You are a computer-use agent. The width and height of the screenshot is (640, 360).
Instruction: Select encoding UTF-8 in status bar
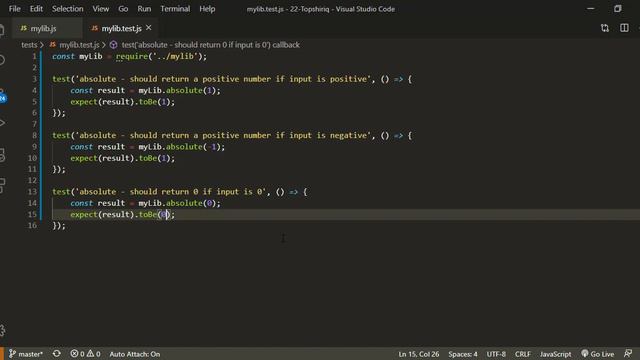click(x=496, y=354)
